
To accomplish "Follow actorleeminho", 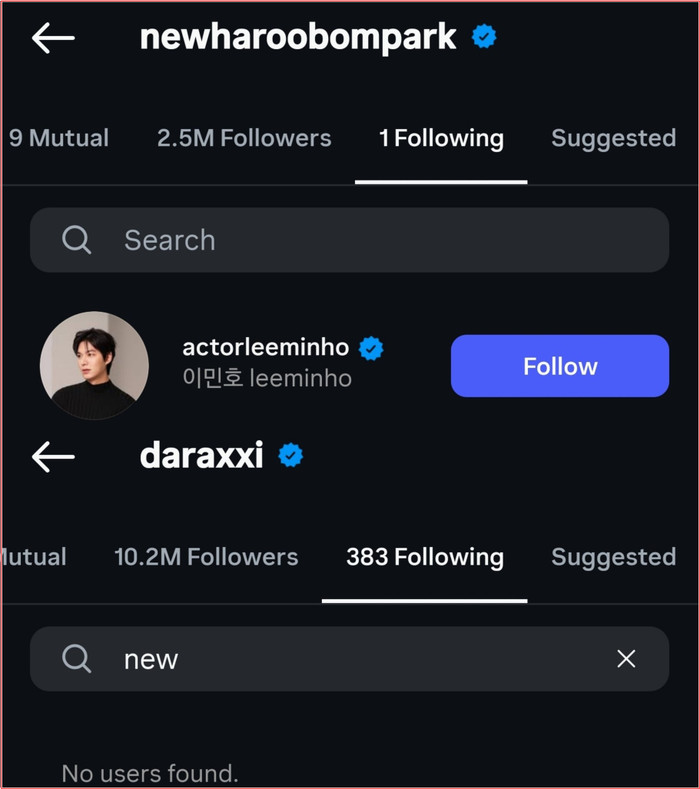I will click(559, 366).
